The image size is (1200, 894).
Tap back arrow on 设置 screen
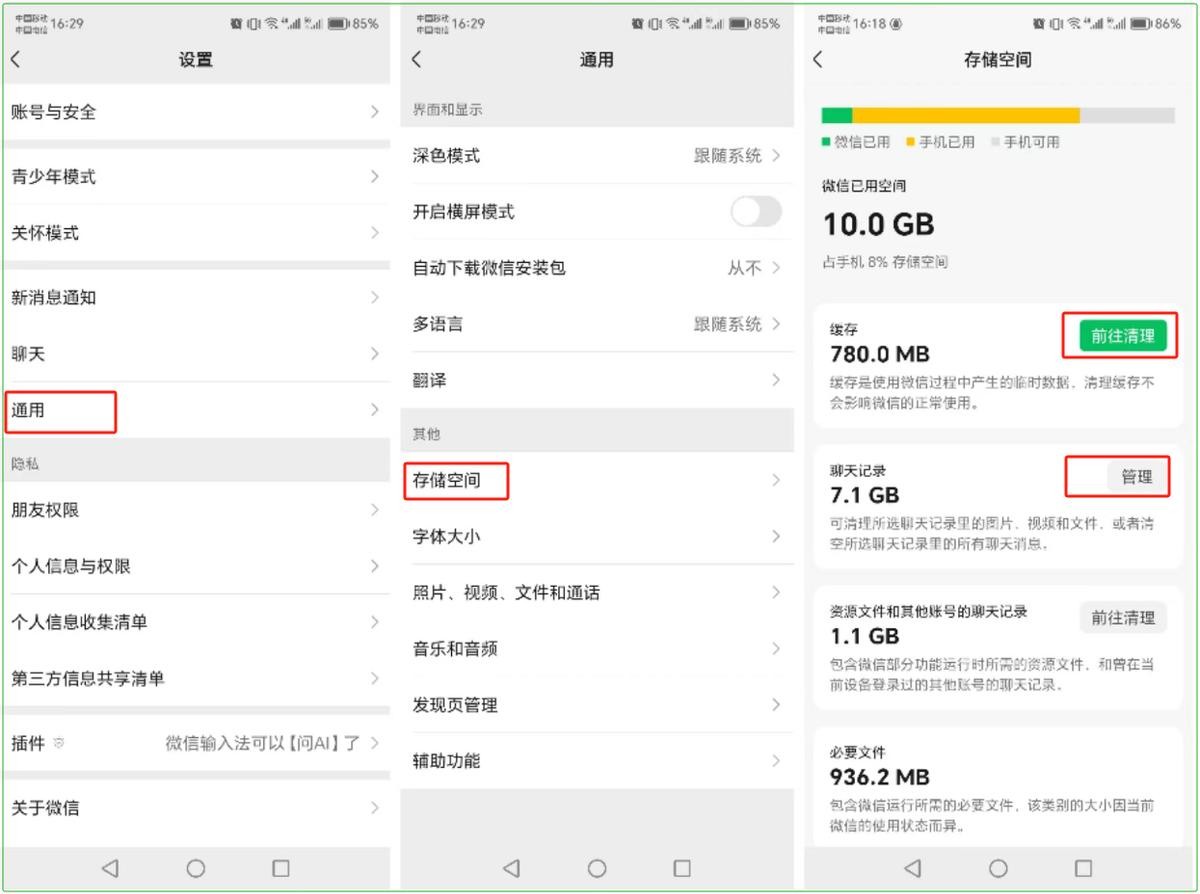click(16, 60)
